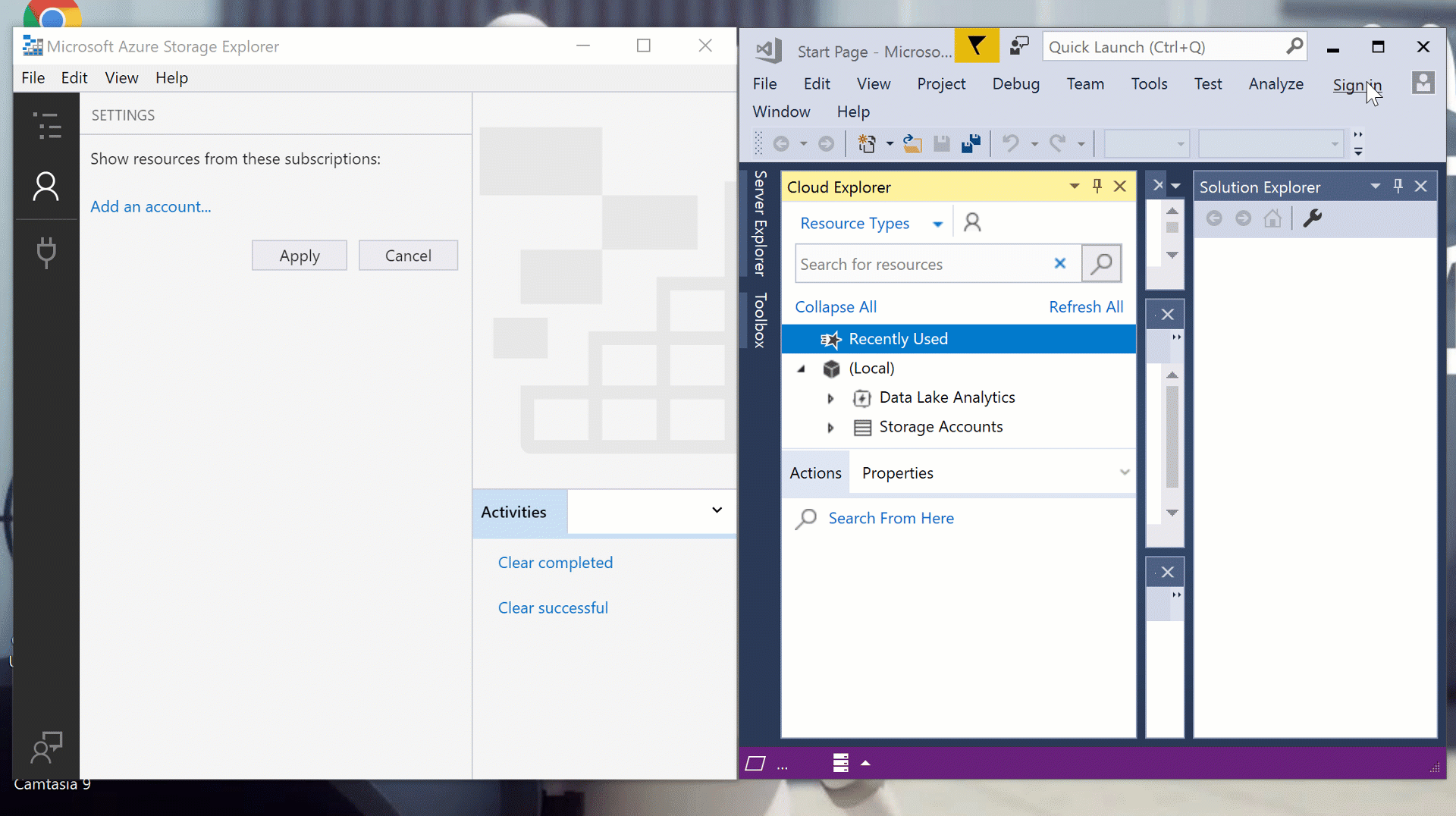
Task: Click the notifications flag filter icon
Action: 976,47
